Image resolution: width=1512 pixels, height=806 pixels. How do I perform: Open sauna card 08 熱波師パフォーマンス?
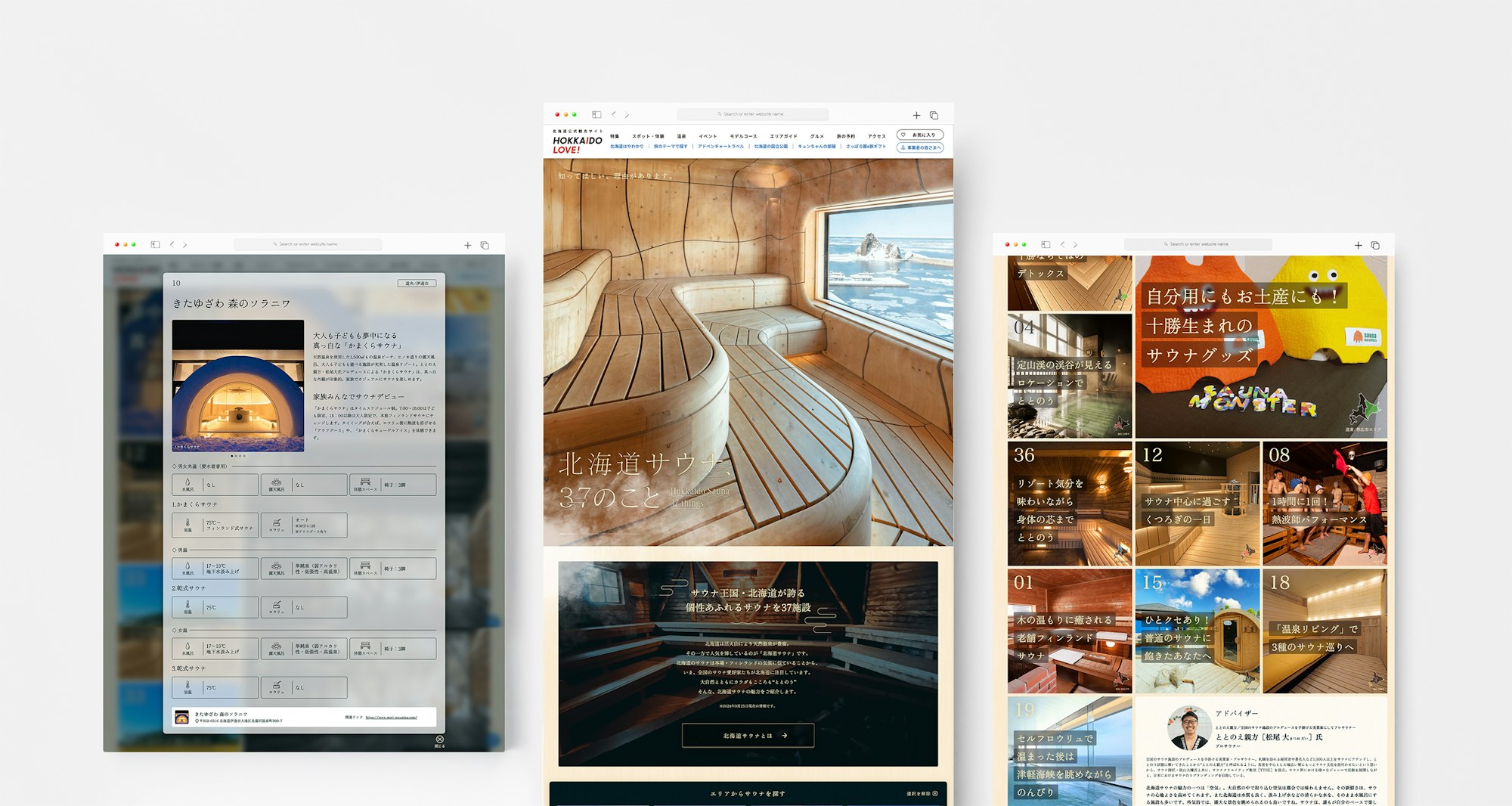(1325, 504)
